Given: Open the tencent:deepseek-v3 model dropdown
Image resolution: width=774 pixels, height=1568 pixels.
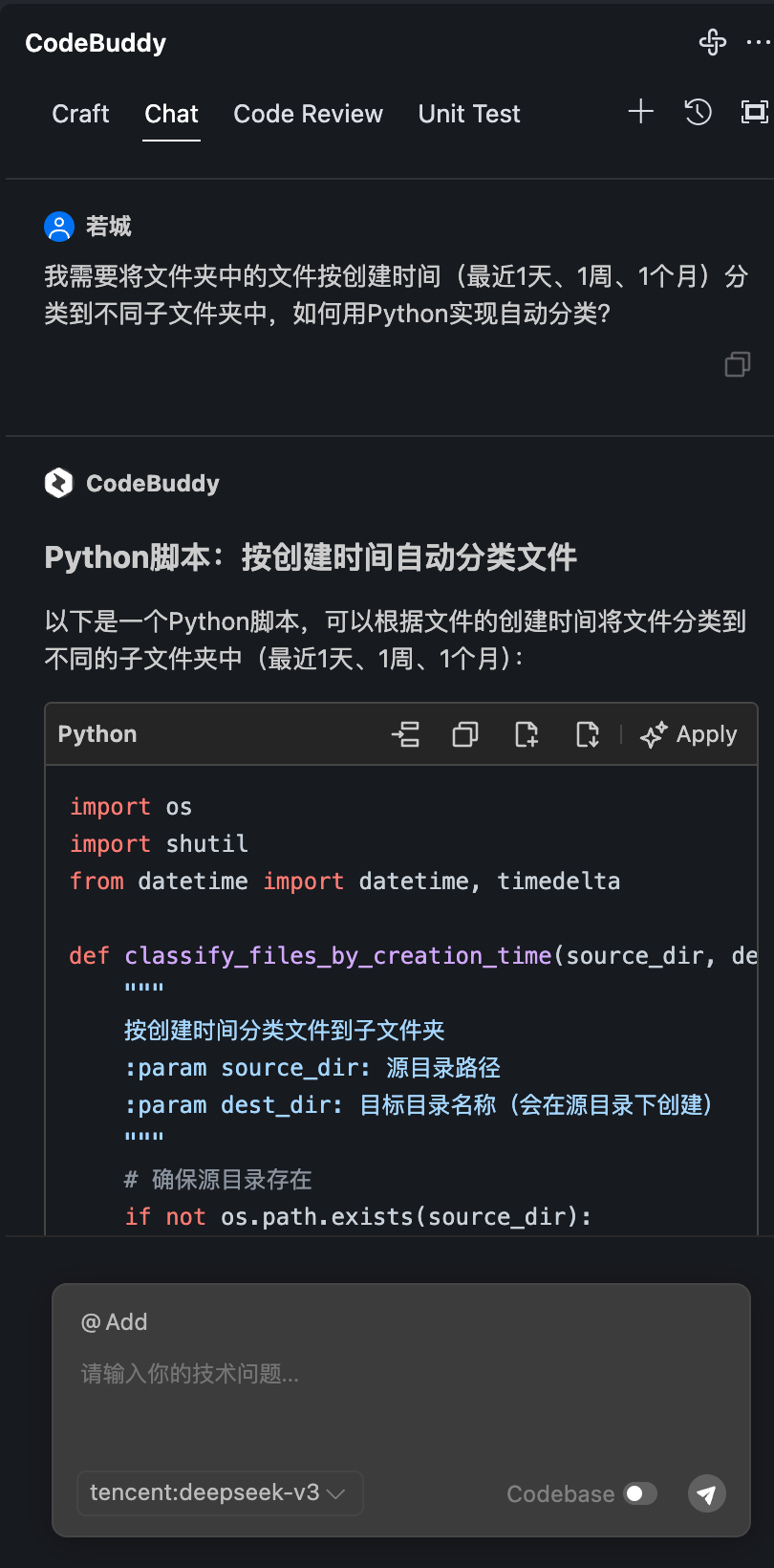Looking at the screenshot, I should pyautogui.click(x=219, y=1493).
